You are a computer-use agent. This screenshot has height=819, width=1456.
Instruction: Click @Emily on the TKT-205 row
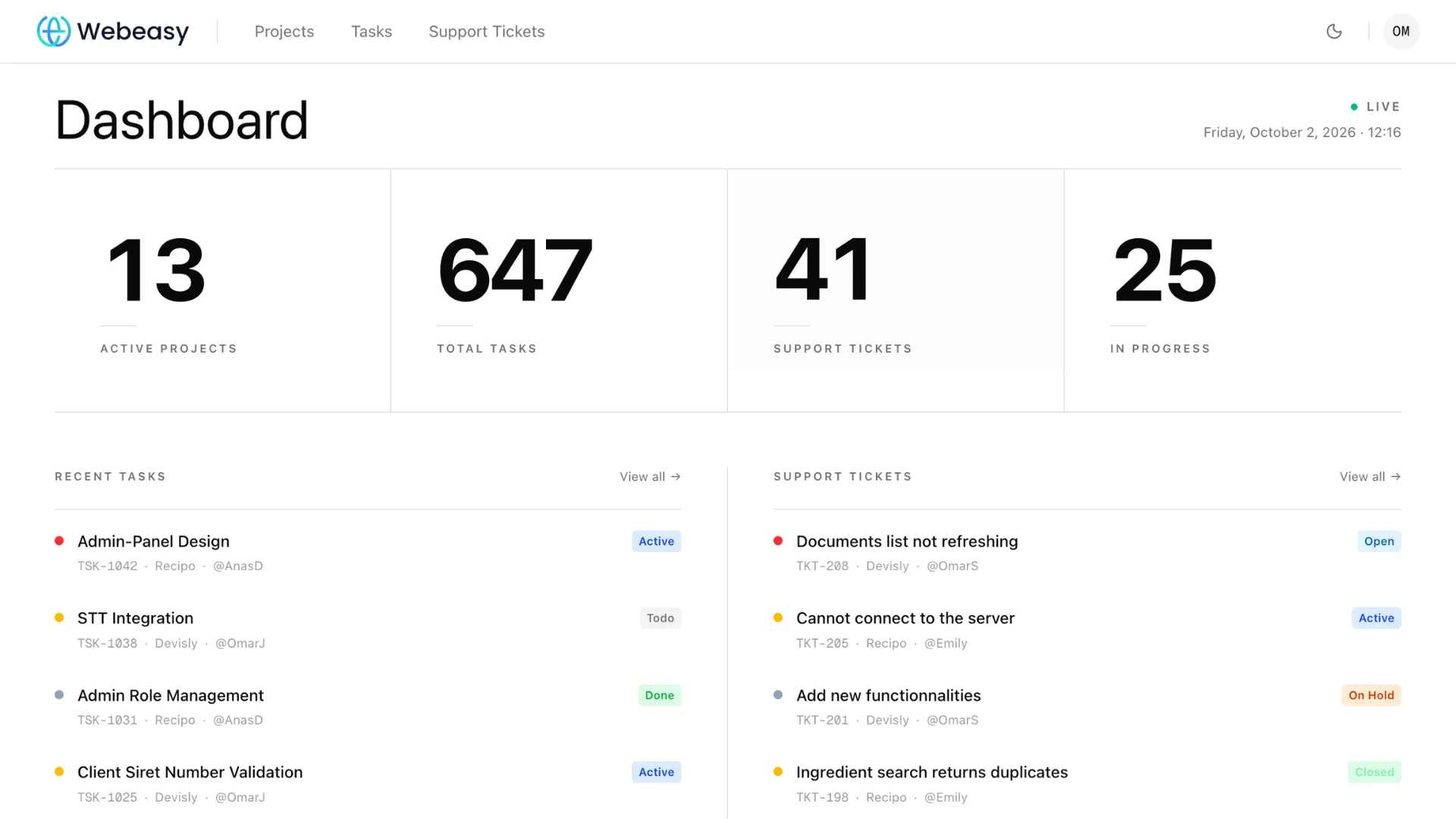tap(946, 643)
